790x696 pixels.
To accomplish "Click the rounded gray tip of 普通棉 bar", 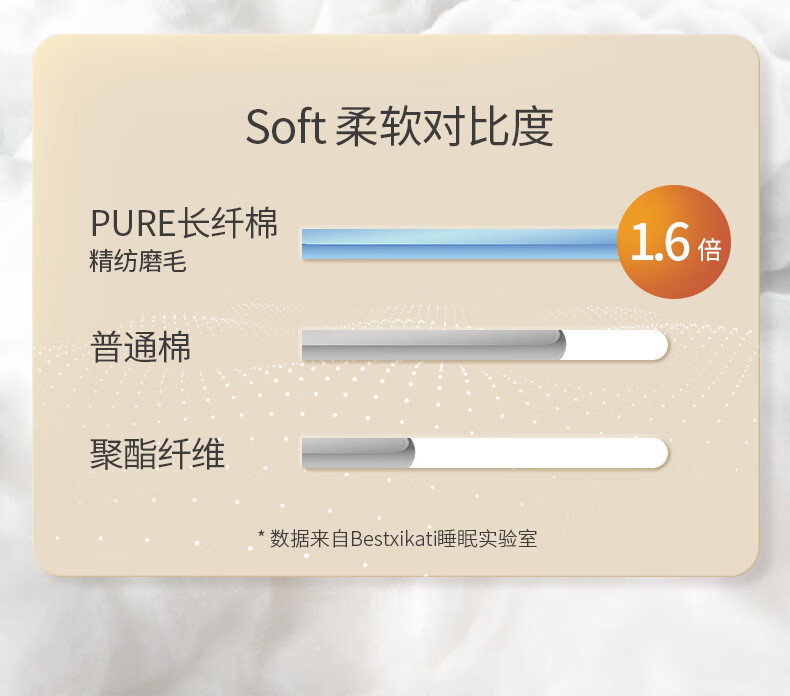I will (559, 345).
